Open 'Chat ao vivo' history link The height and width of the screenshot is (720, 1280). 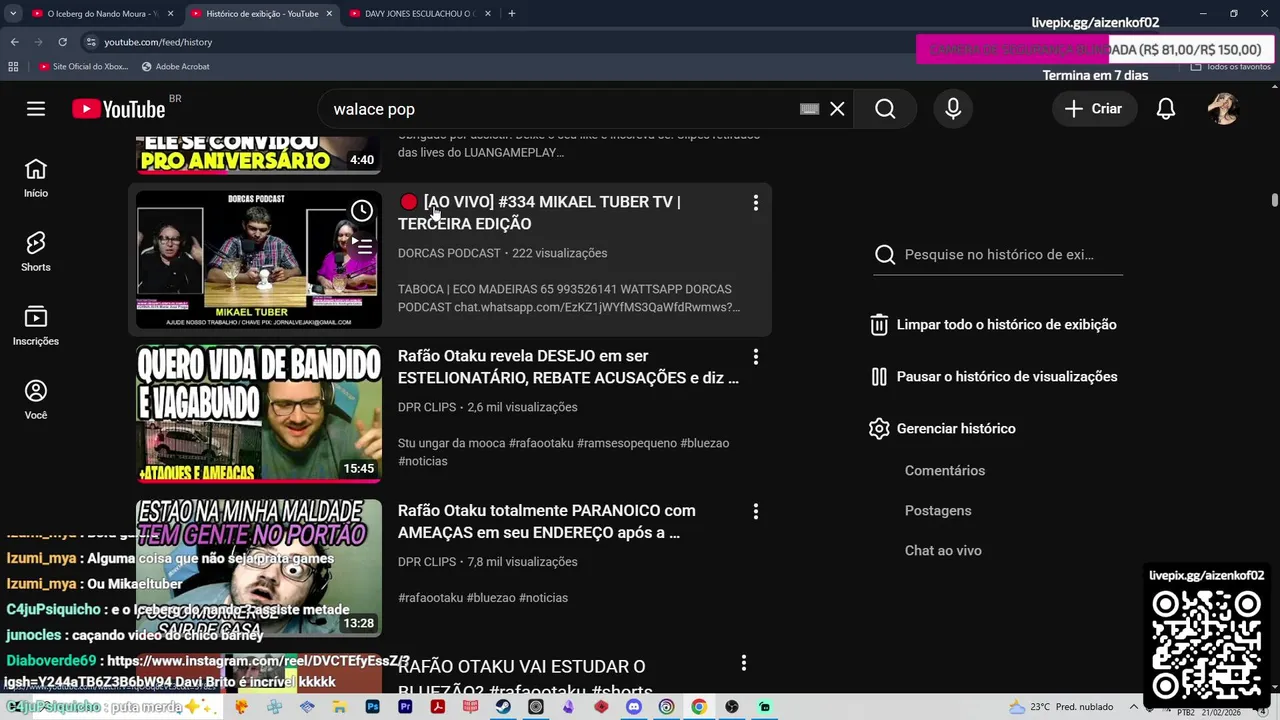943,551
